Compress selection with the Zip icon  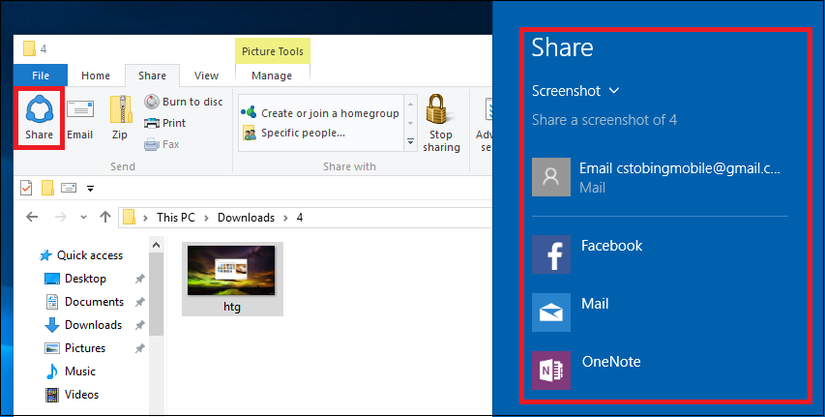click(120, 118)
